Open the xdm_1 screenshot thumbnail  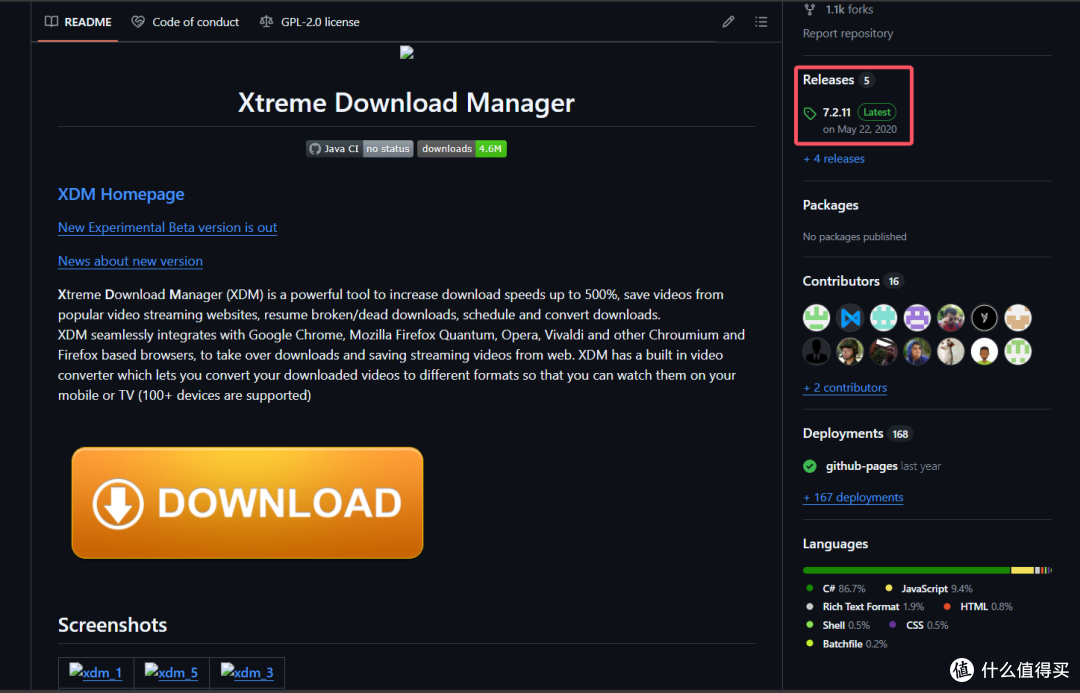click(x=96, y=673)
